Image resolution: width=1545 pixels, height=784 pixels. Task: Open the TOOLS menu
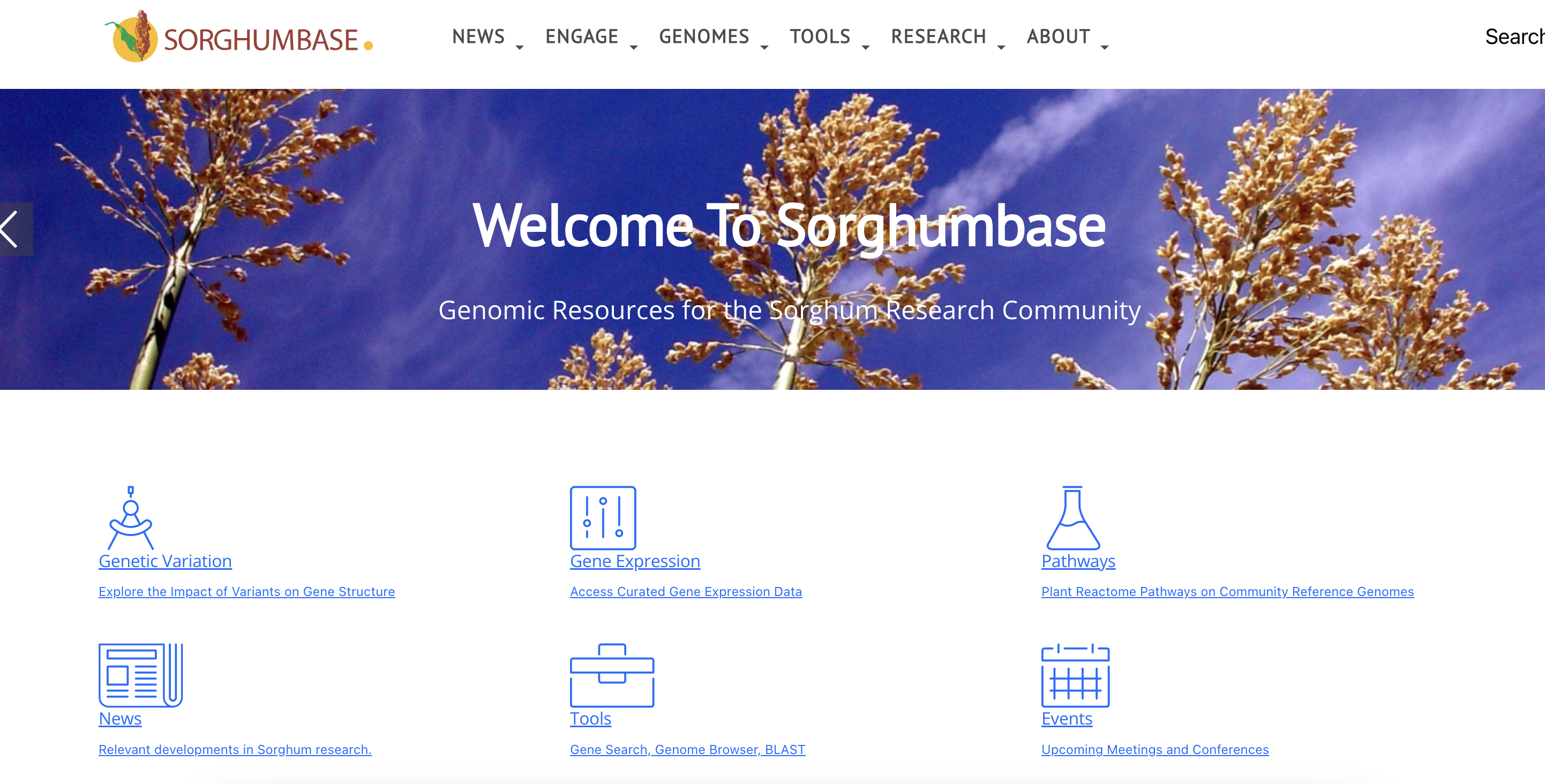(x=819, y=36)
